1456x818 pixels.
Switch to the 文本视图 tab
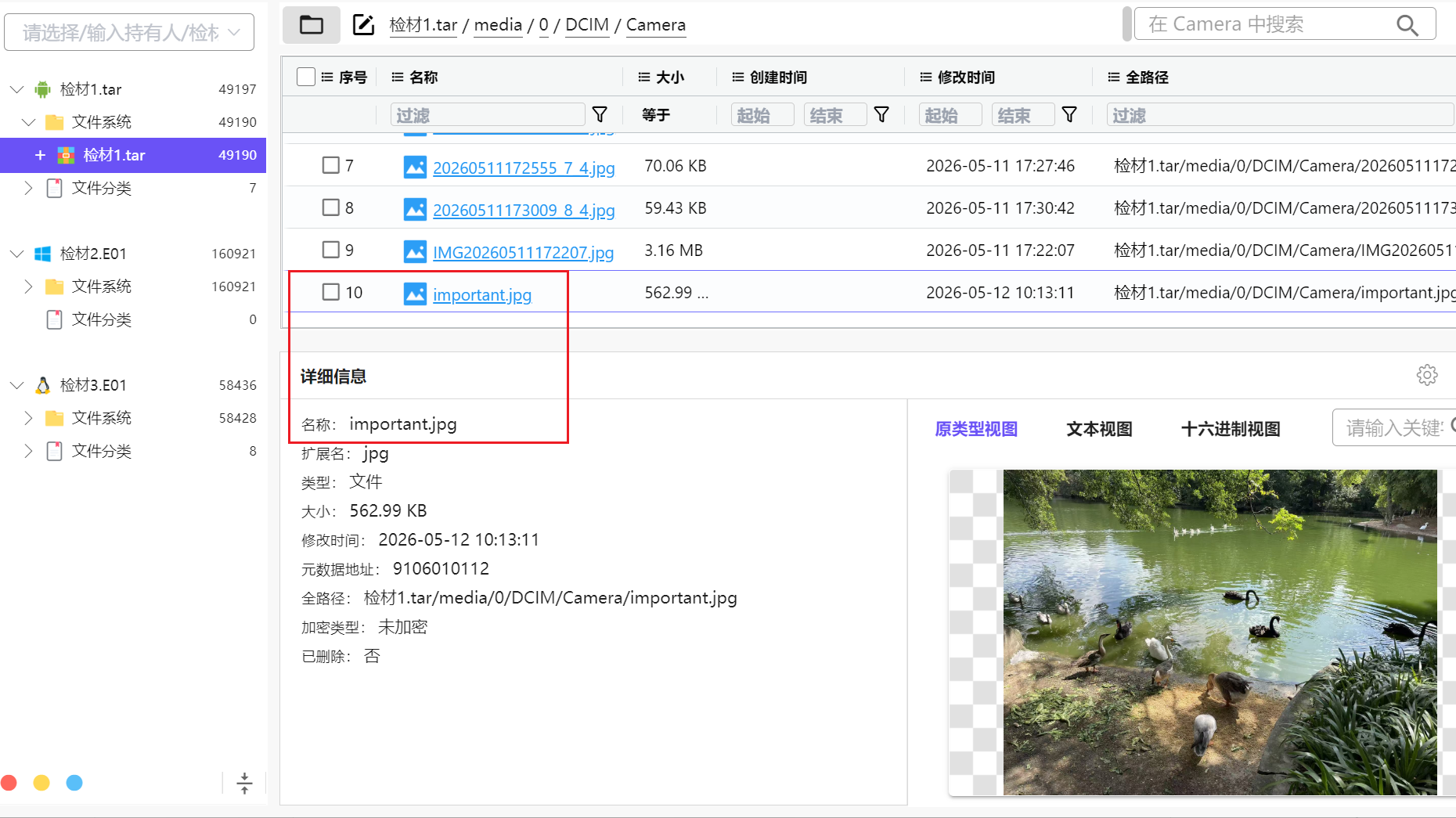[1099, 429]
